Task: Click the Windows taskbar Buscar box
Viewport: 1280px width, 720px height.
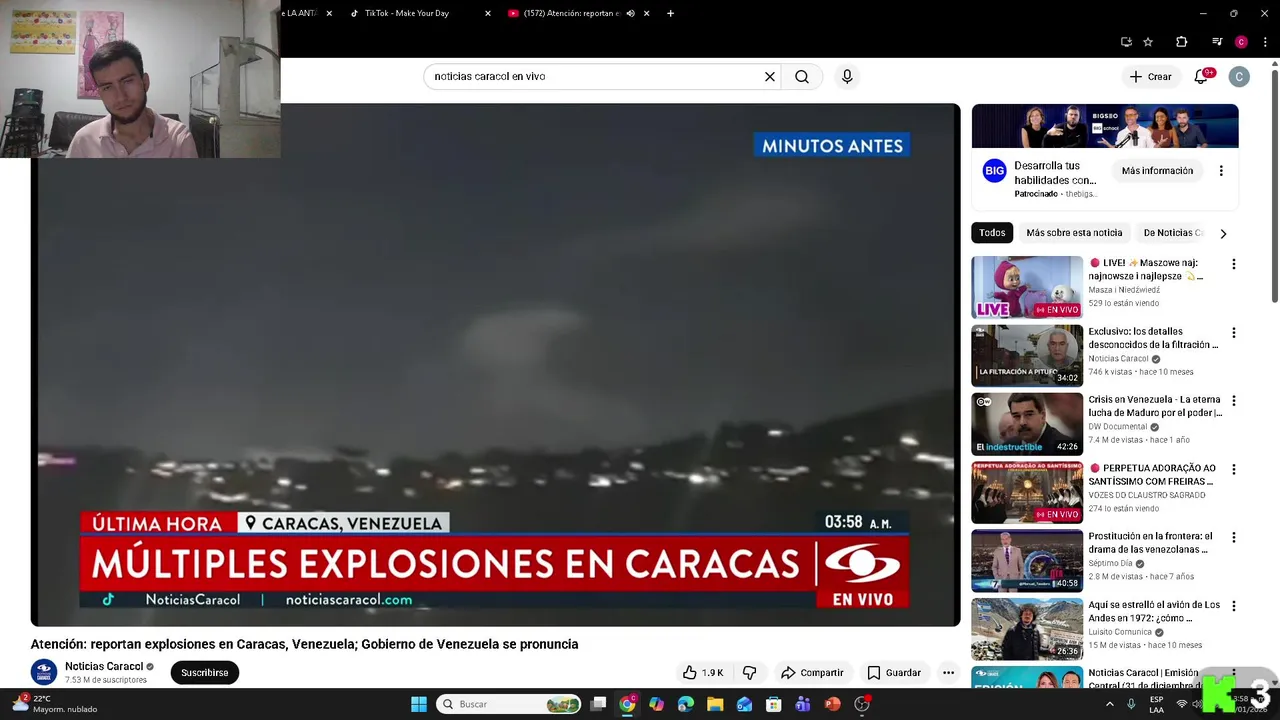Action: pos(510,704)
